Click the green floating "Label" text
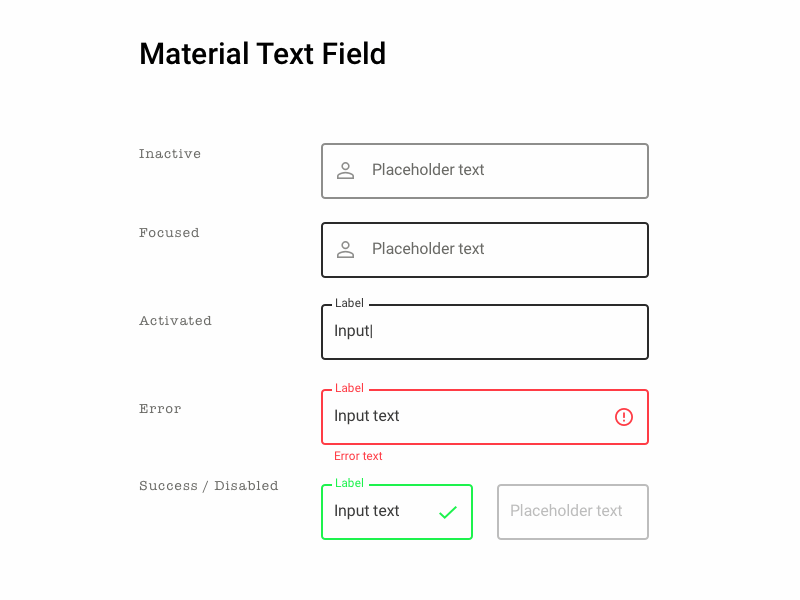This screenshot has width=800, height=600. click(349, 483)
